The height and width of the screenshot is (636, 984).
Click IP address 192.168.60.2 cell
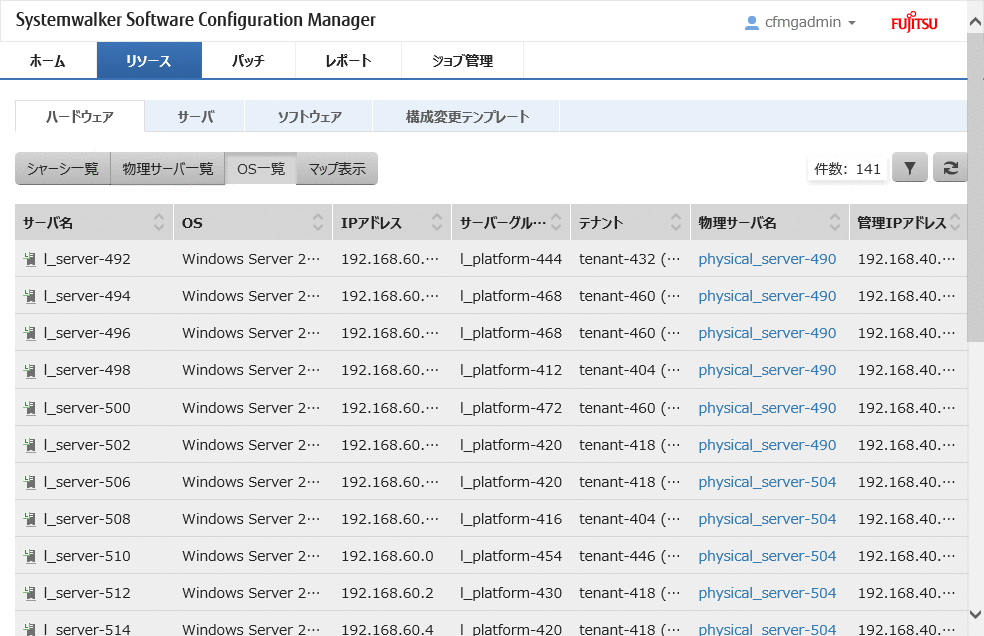[x=392, y=593]
